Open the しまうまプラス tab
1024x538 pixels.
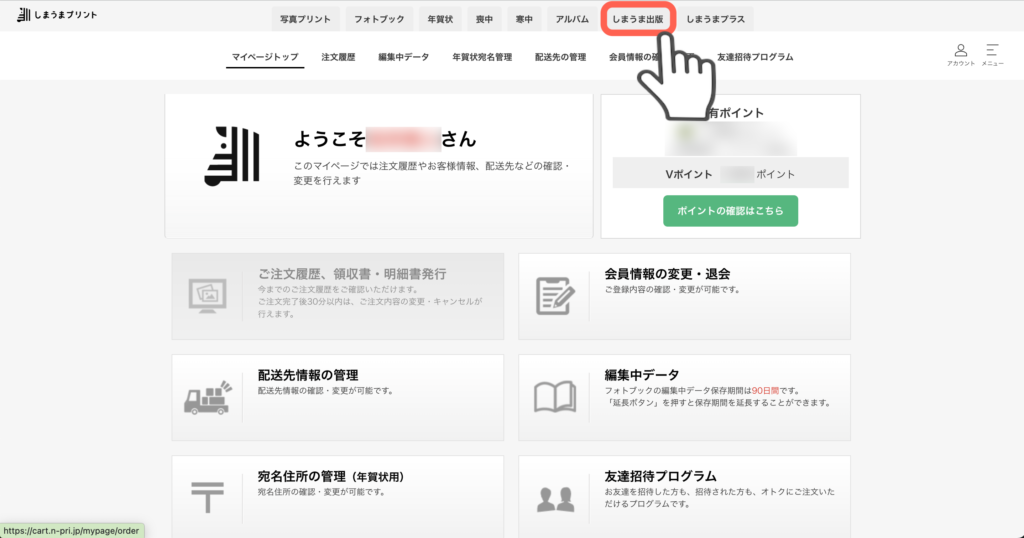click(716, 19)
